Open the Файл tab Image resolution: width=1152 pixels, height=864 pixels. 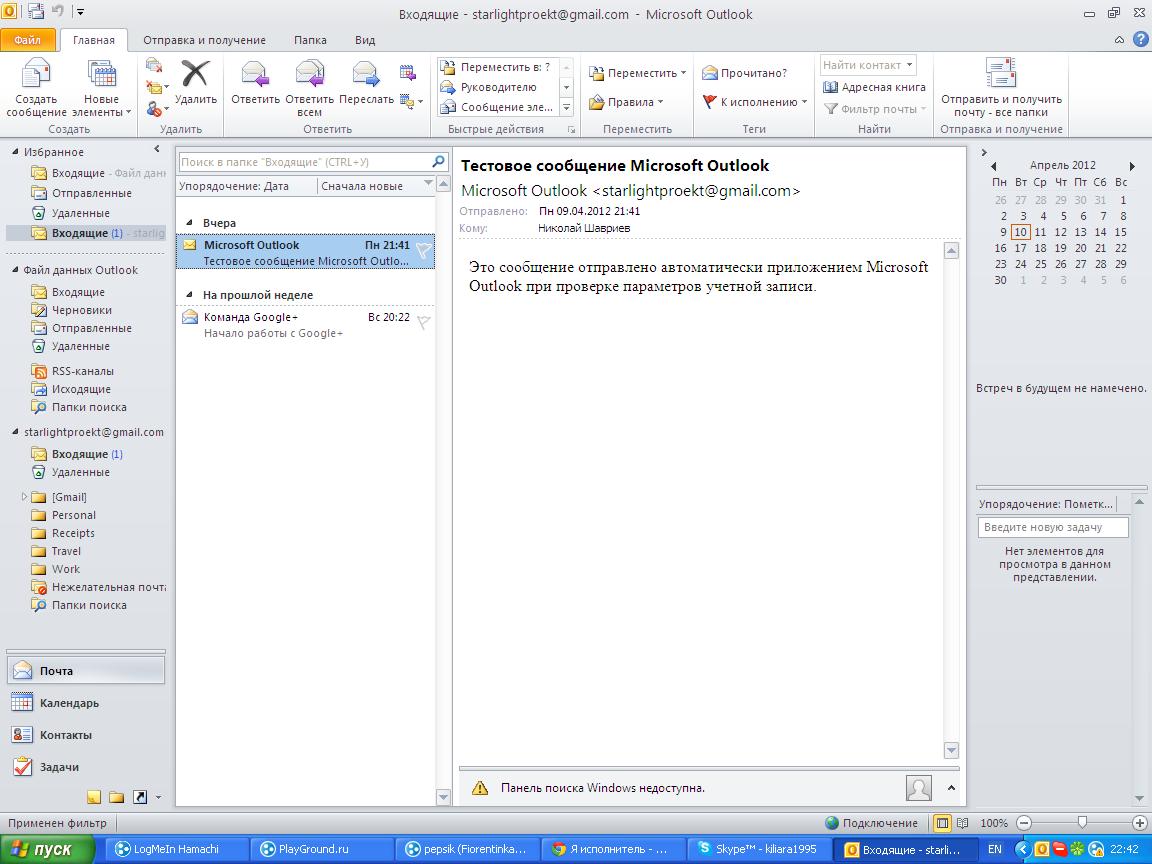(27, 40)
